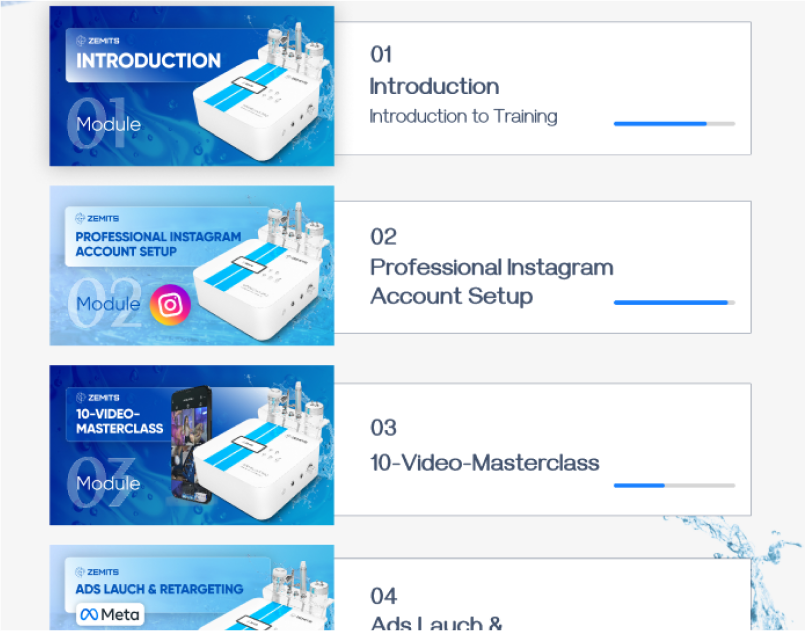Click the Meta logo badge on Module 04

click(x=110, y=614)
